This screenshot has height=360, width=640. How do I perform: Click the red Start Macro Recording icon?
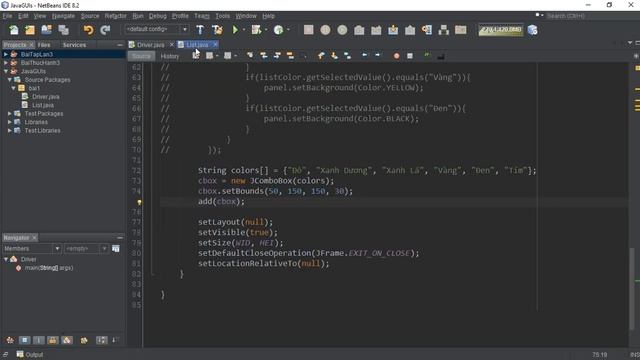tap(396, 56)
